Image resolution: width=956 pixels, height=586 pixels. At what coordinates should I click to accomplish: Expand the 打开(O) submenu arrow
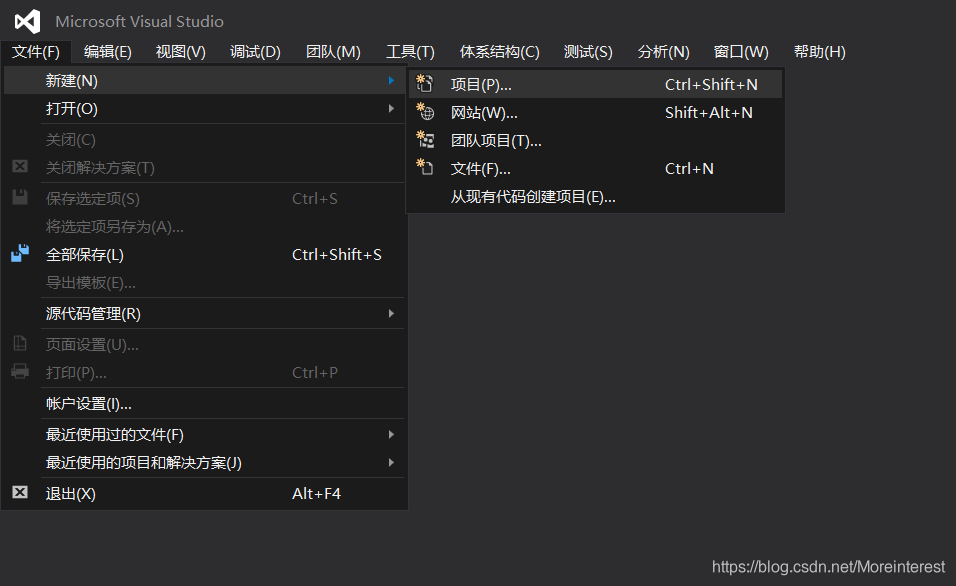pos(391,109)
